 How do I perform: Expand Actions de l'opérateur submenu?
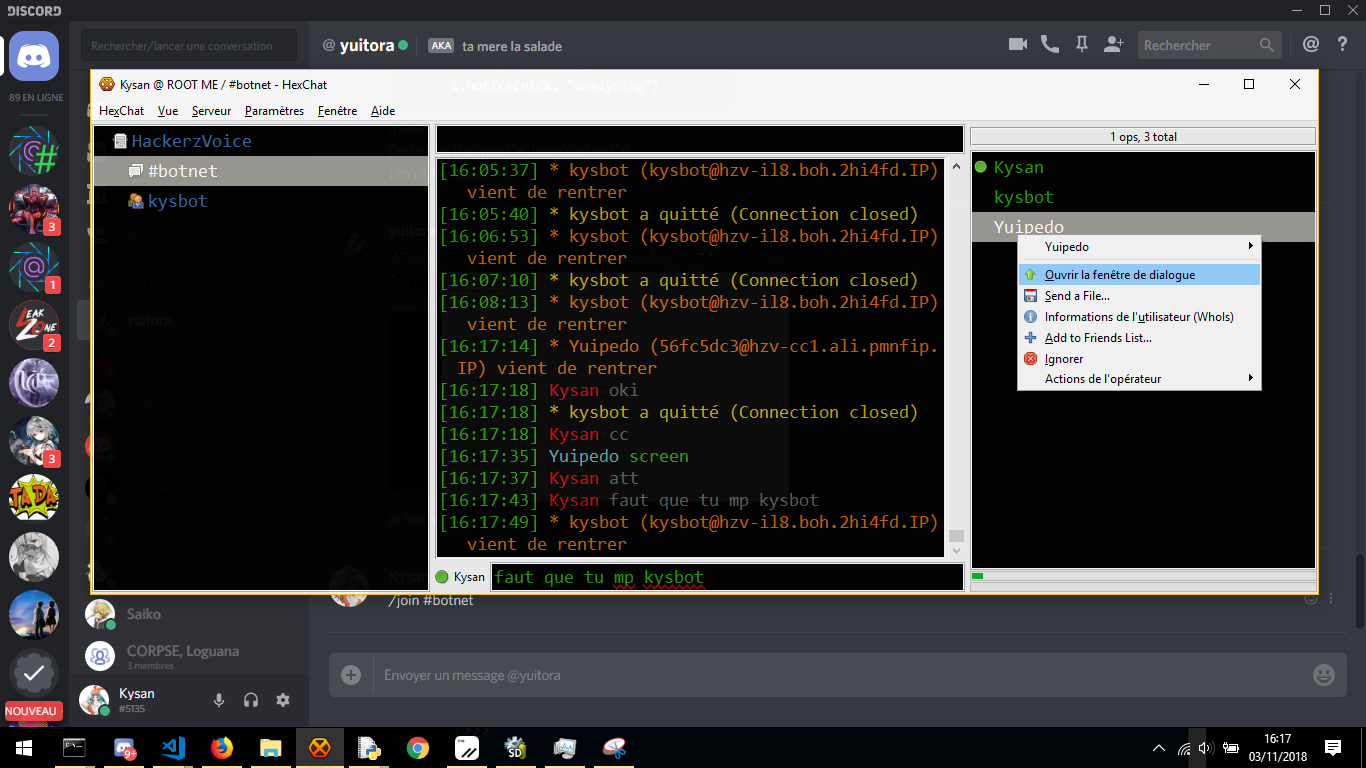coord(1139,379)
